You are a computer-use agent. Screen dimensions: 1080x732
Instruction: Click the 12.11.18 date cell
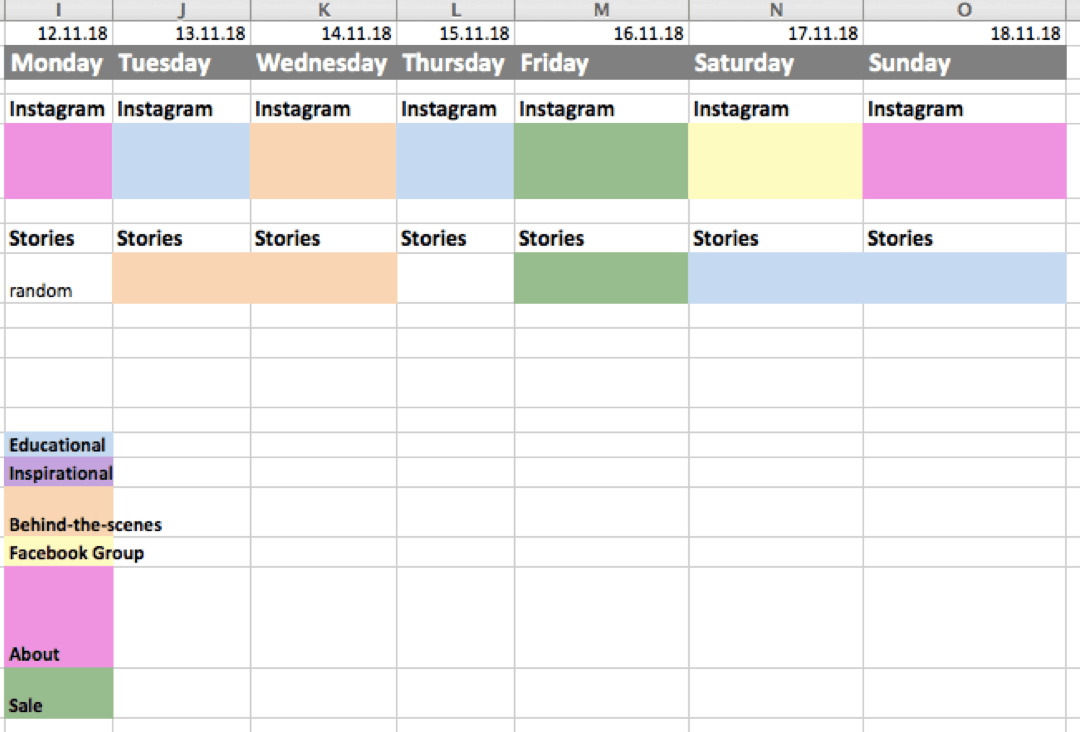tap(59, 33)
